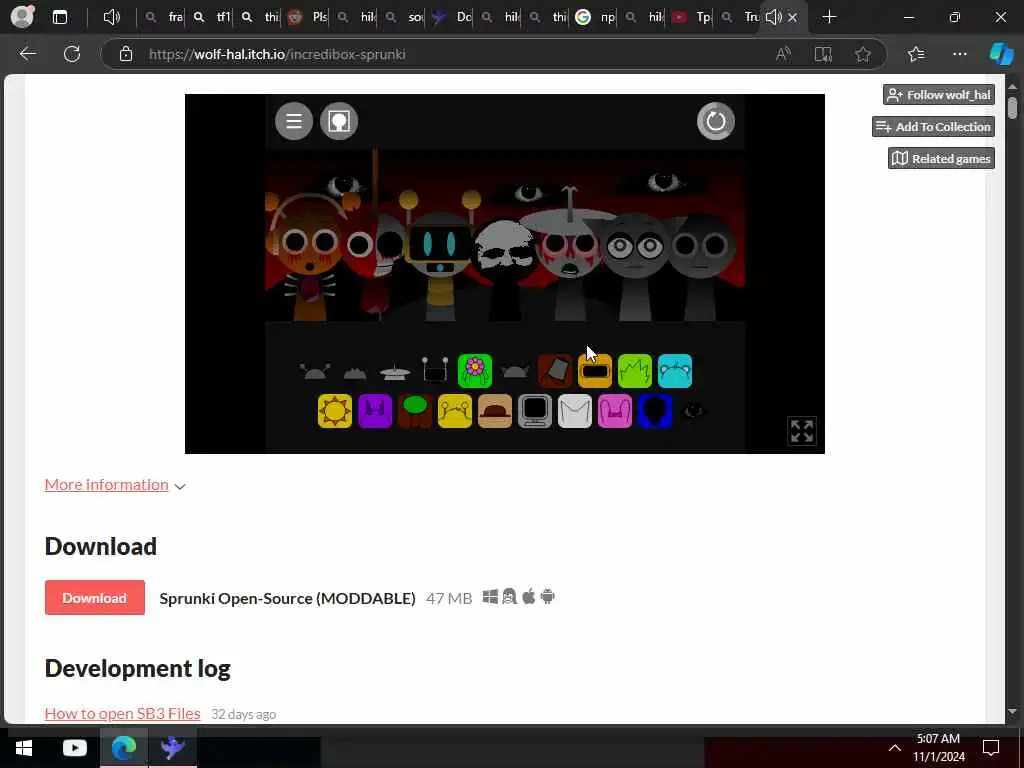
Task: Refresh the page with reload icon
Action: click(72, 54)
